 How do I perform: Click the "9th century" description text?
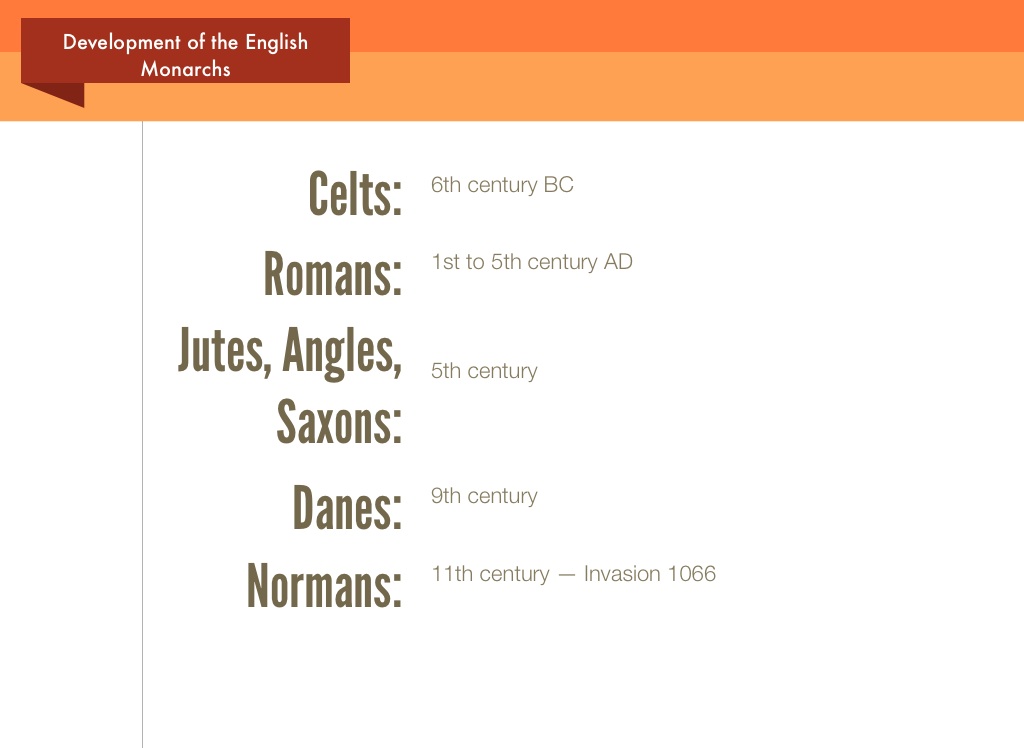[x=484, y=496]
